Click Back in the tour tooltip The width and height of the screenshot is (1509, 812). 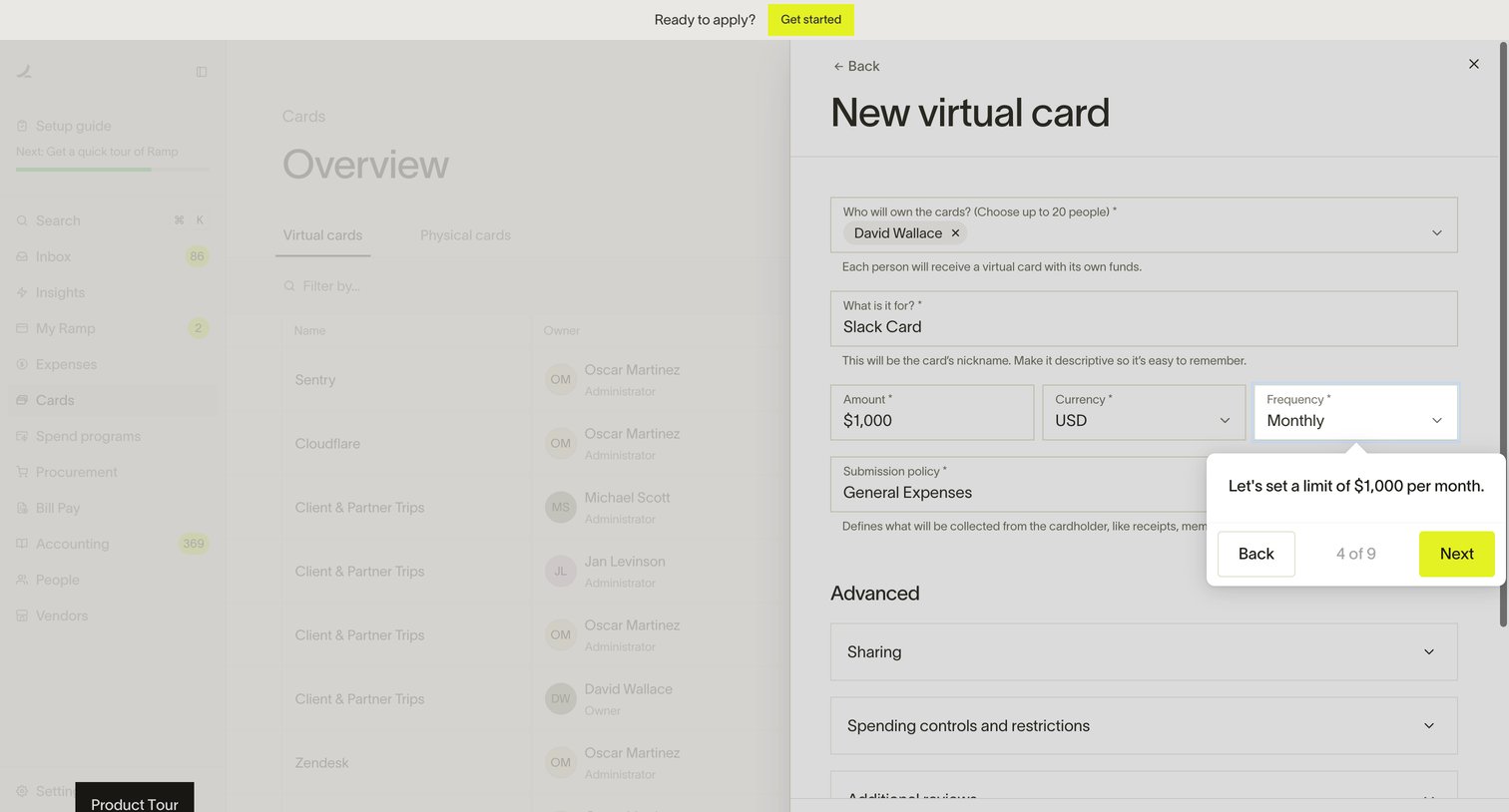pyautogui.click(x=1256, y=554)
